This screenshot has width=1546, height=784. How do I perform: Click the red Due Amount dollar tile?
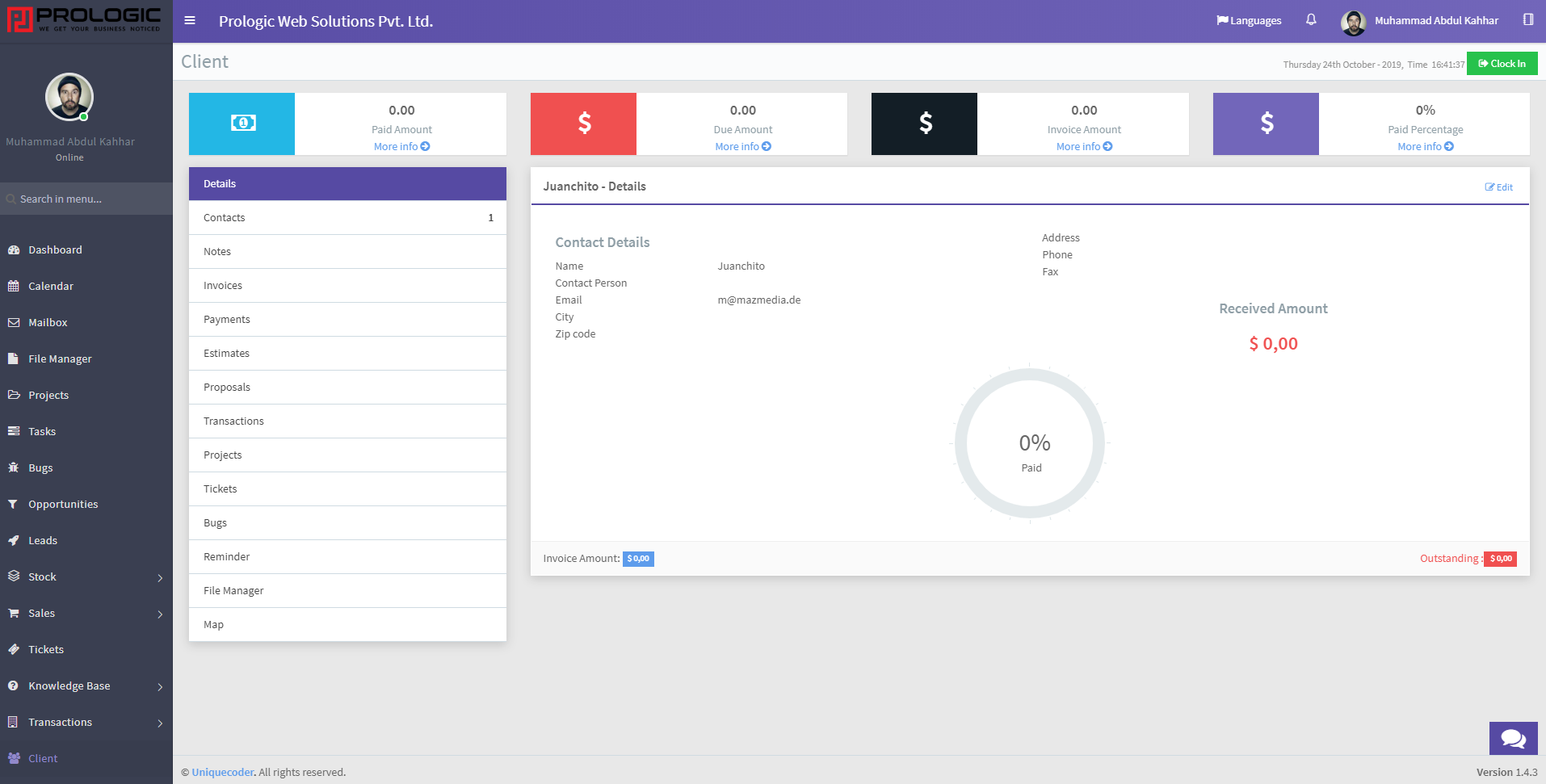coord(583,124)
